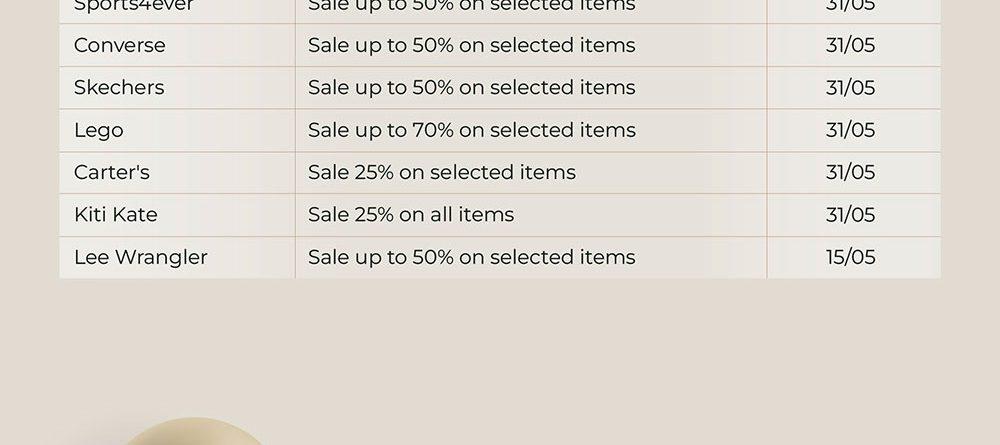Select the Lee Wrangler sale description
The height and width of the screenshot is (445, 1000).
pos(471,257)
